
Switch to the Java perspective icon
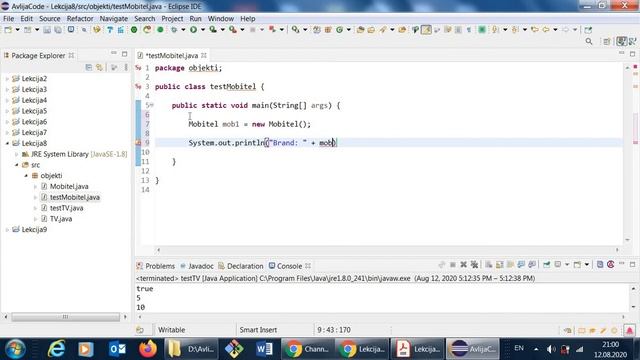[621, 41]
